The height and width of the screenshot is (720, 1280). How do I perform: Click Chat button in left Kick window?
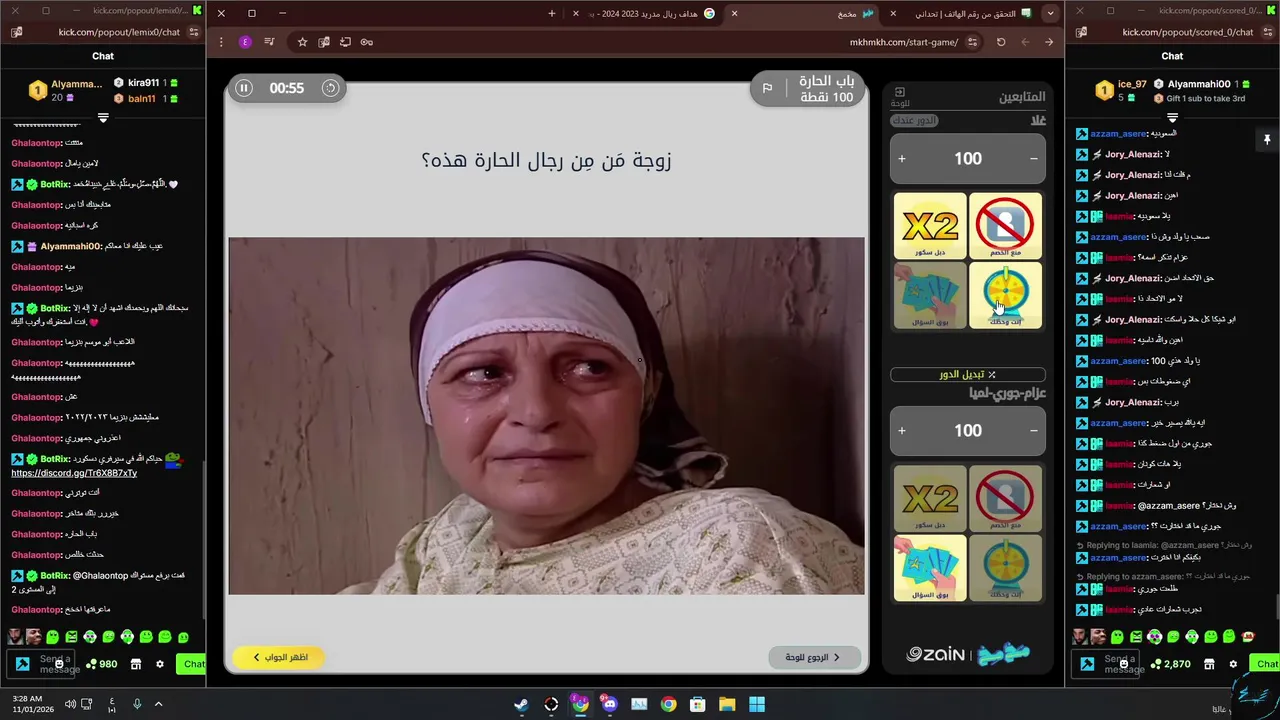point(193,664)
